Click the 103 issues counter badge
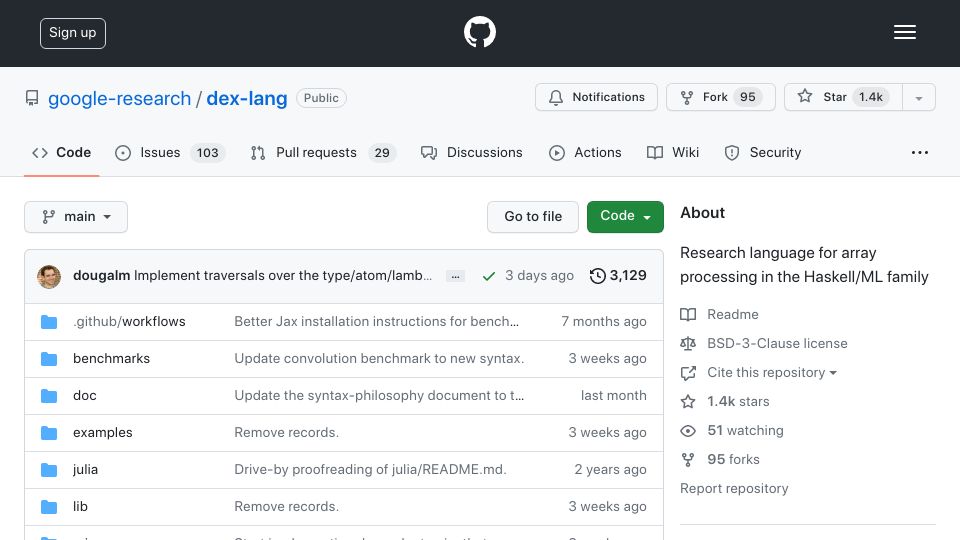The width and height of the screenshot is (960, 540). coord(208,152)
